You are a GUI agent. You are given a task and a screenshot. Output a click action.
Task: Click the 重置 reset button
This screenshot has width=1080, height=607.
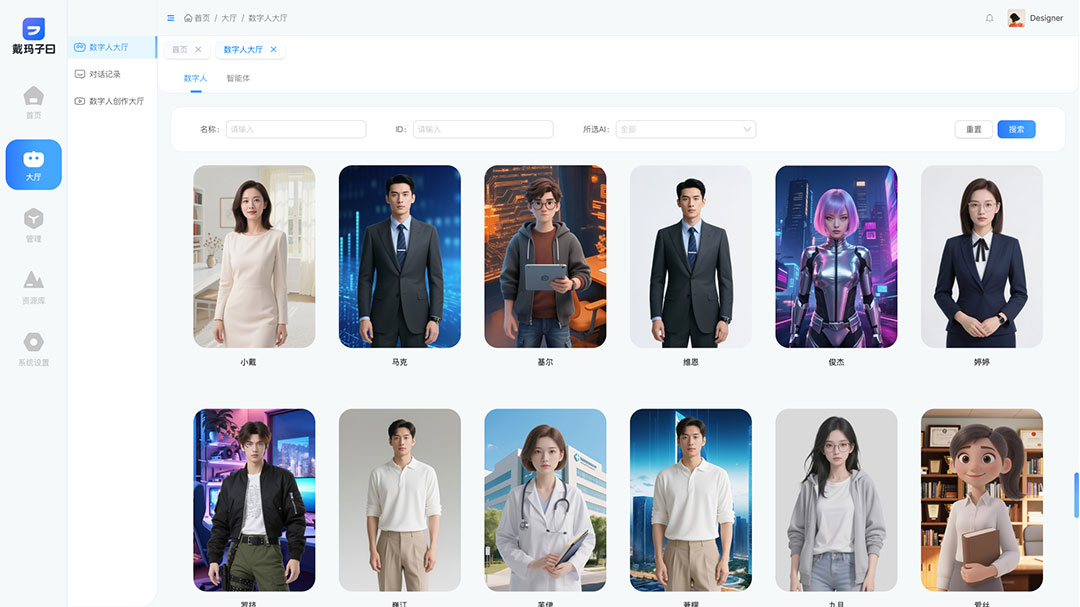click(x=973, y=129)
